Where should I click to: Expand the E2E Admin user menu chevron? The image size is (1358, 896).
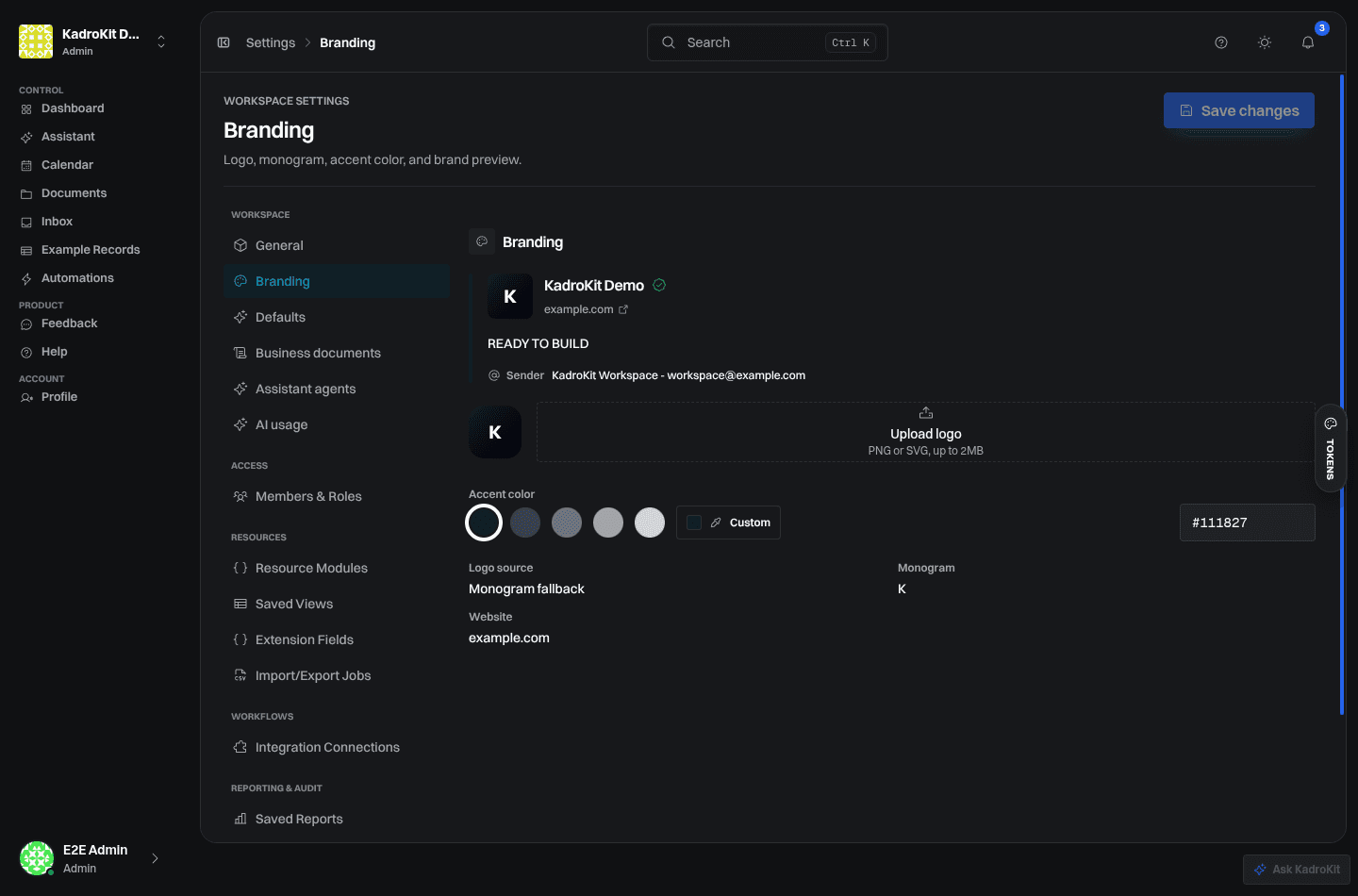tap(156, 858)
